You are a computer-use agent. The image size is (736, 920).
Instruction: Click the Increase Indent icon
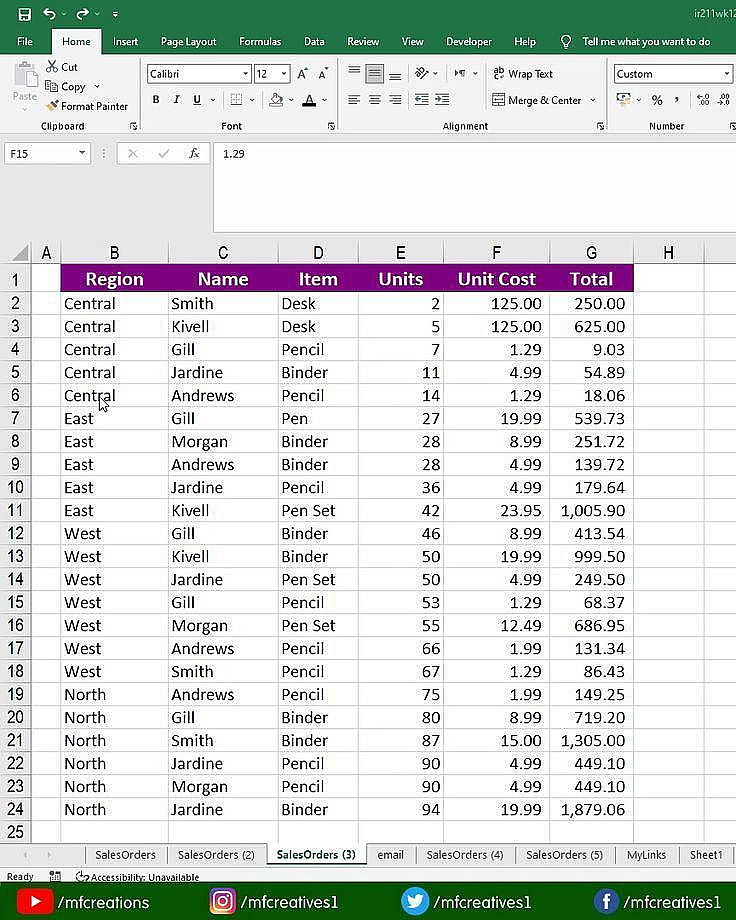(x=442, y=100)
